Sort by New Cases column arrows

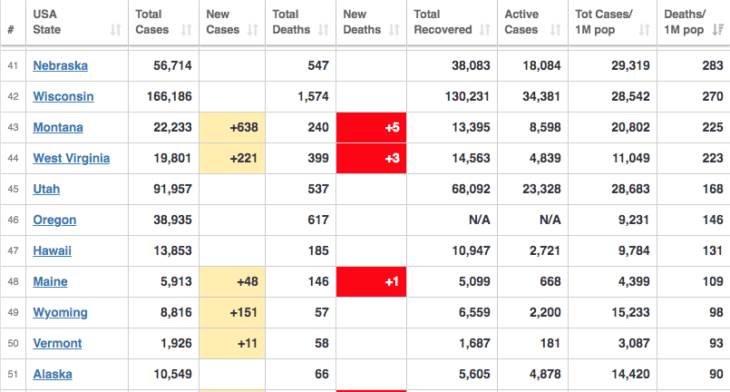coord(252,30)
